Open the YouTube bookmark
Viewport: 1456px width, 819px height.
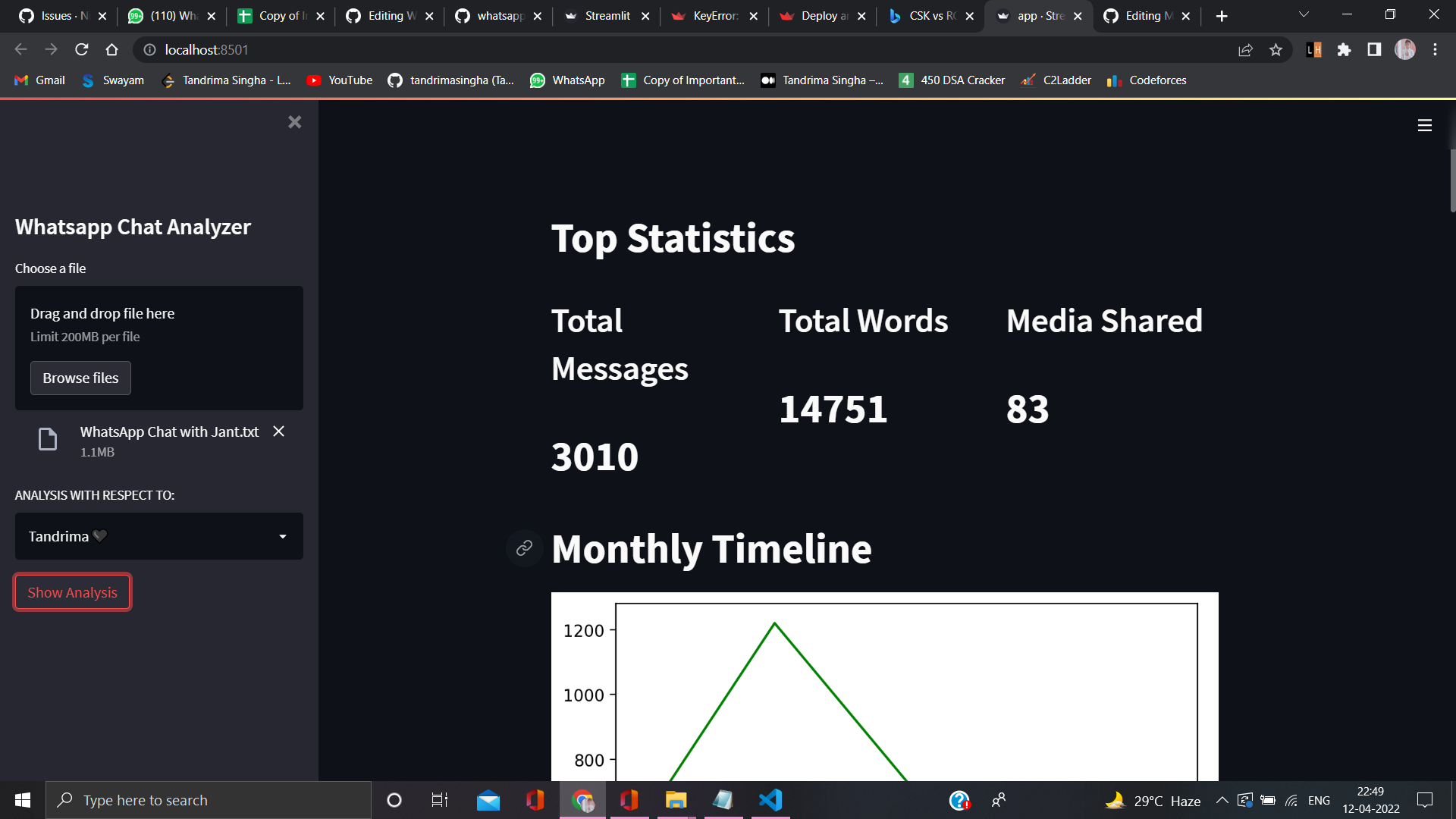click(339, 80)
